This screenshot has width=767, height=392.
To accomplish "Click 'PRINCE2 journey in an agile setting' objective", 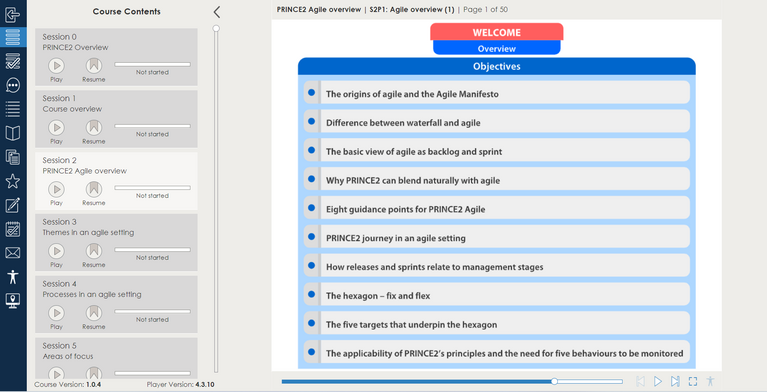I will coord(496,237).
